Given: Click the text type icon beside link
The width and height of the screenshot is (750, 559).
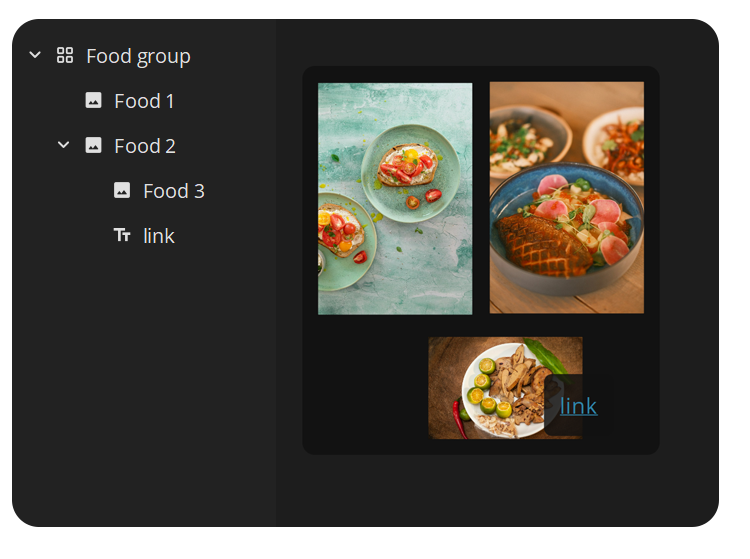Looking at the screenshot, I should coord(122,235).
